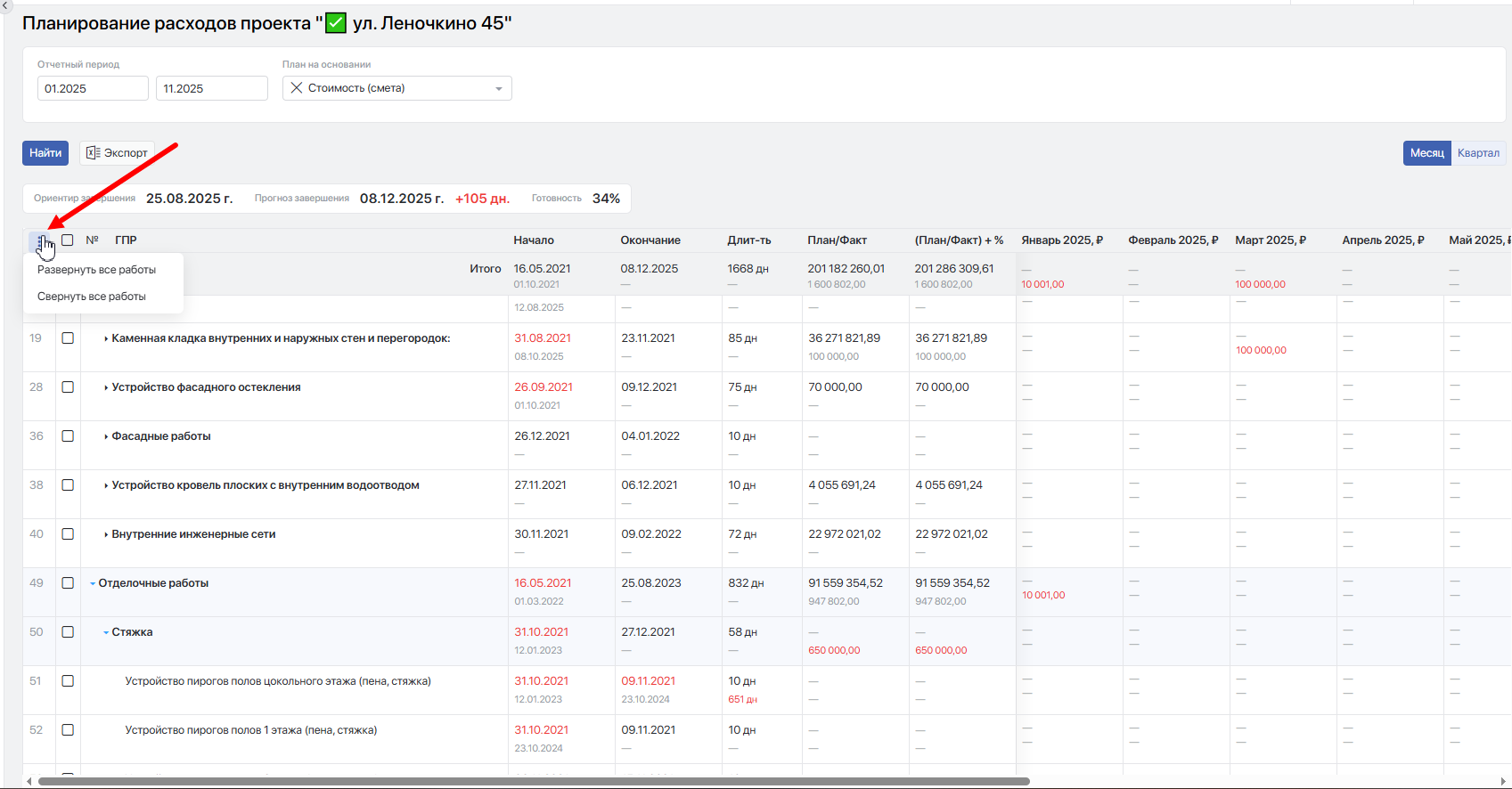Click the right arrow of horizontal scrollbar

(1504, 782)
